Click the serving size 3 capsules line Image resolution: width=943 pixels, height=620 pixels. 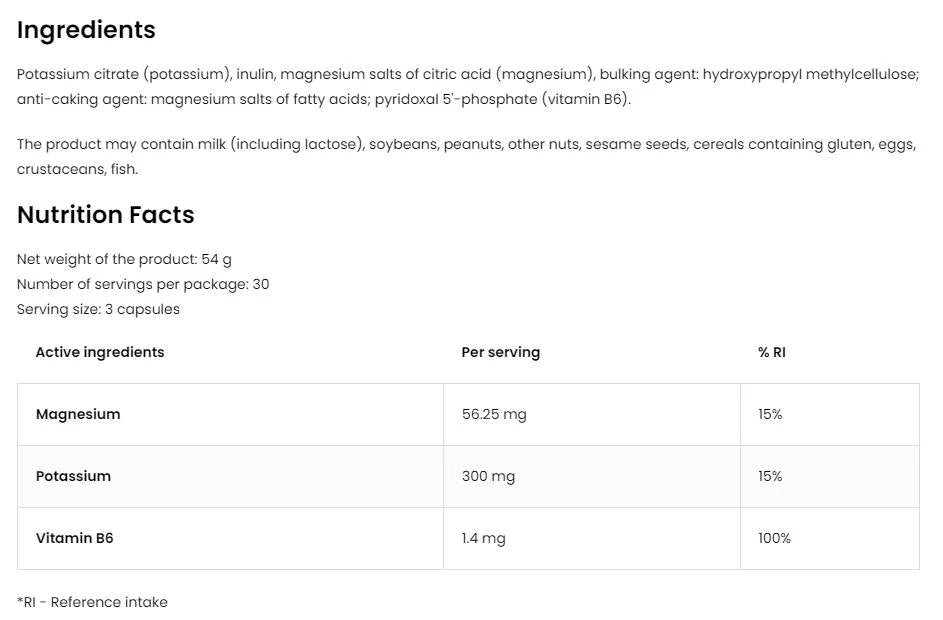tap(98, 309)
